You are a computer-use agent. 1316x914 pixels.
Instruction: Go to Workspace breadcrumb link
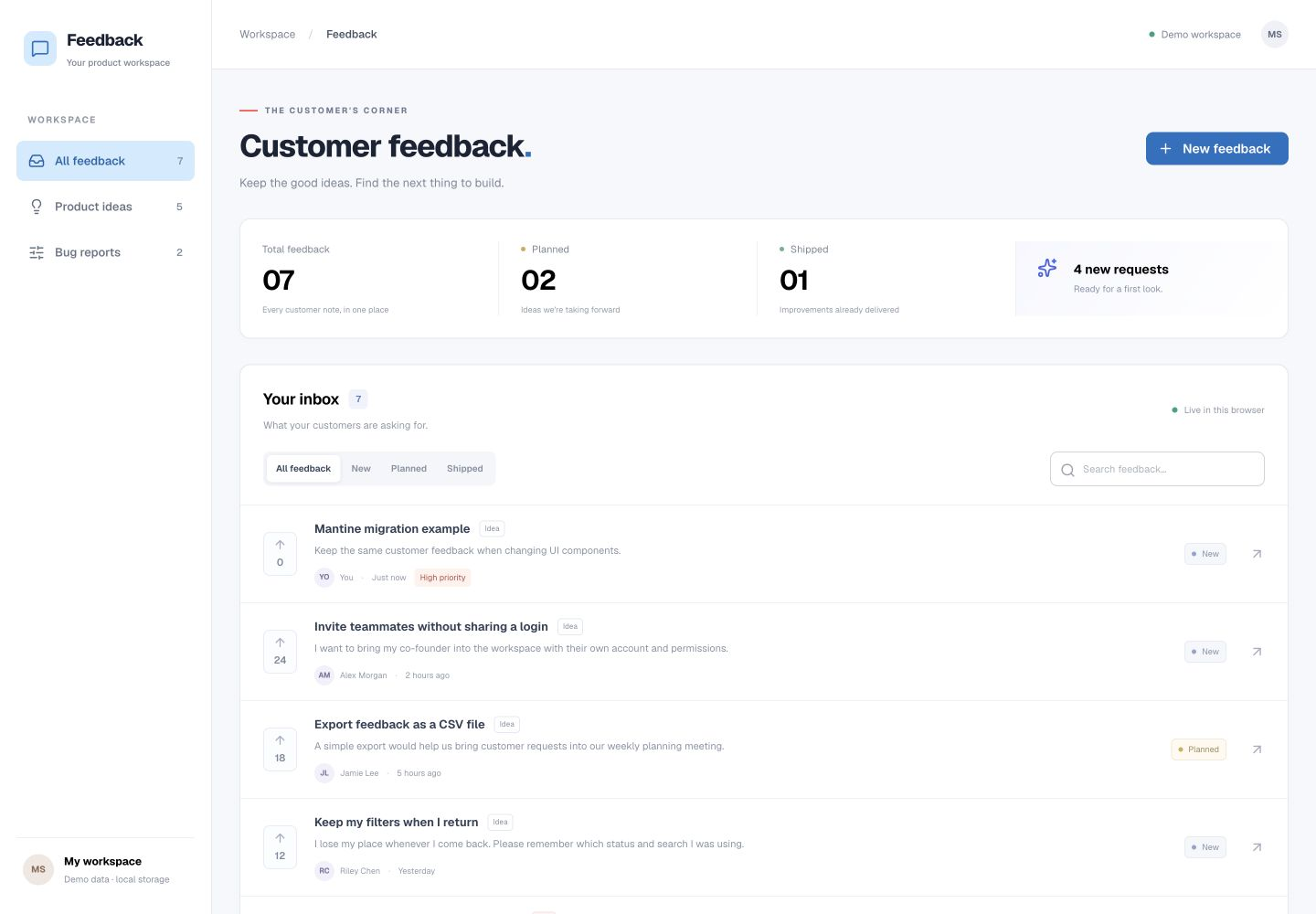pyautogui.click(x=268, y=35)
